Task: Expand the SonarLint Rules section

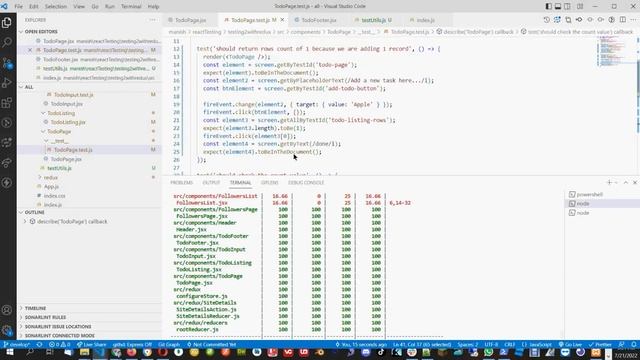Action: coord(45,317)
